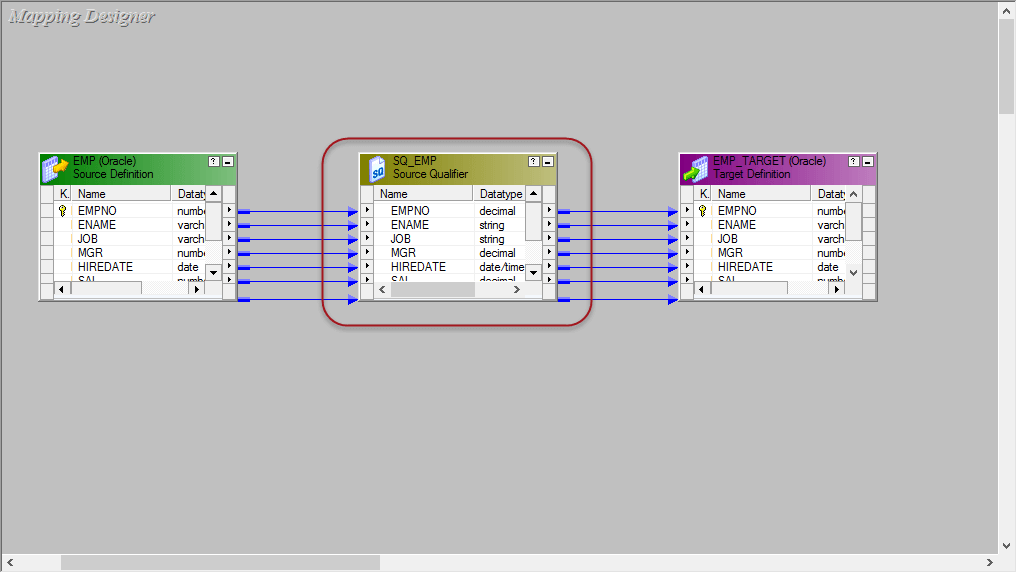Click the primary key icon in EMP source

coord(63,211)
